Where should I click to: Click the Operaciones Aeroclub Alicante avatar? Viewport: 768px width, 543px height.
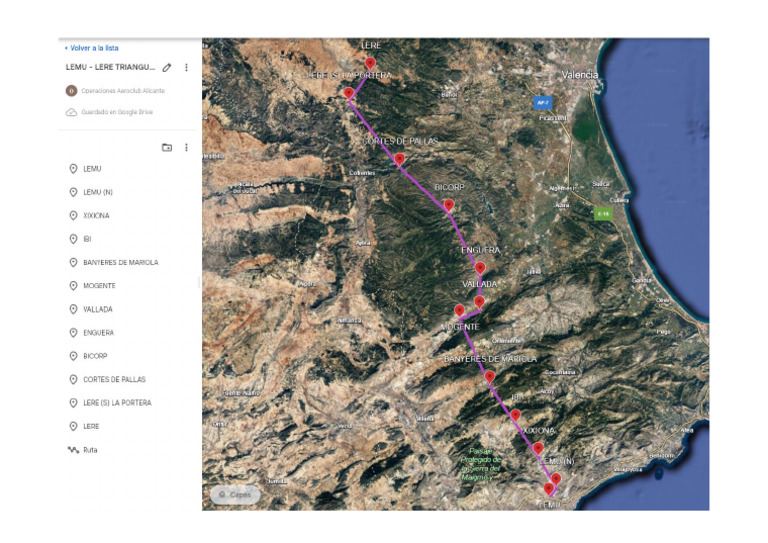click(72, 91)
